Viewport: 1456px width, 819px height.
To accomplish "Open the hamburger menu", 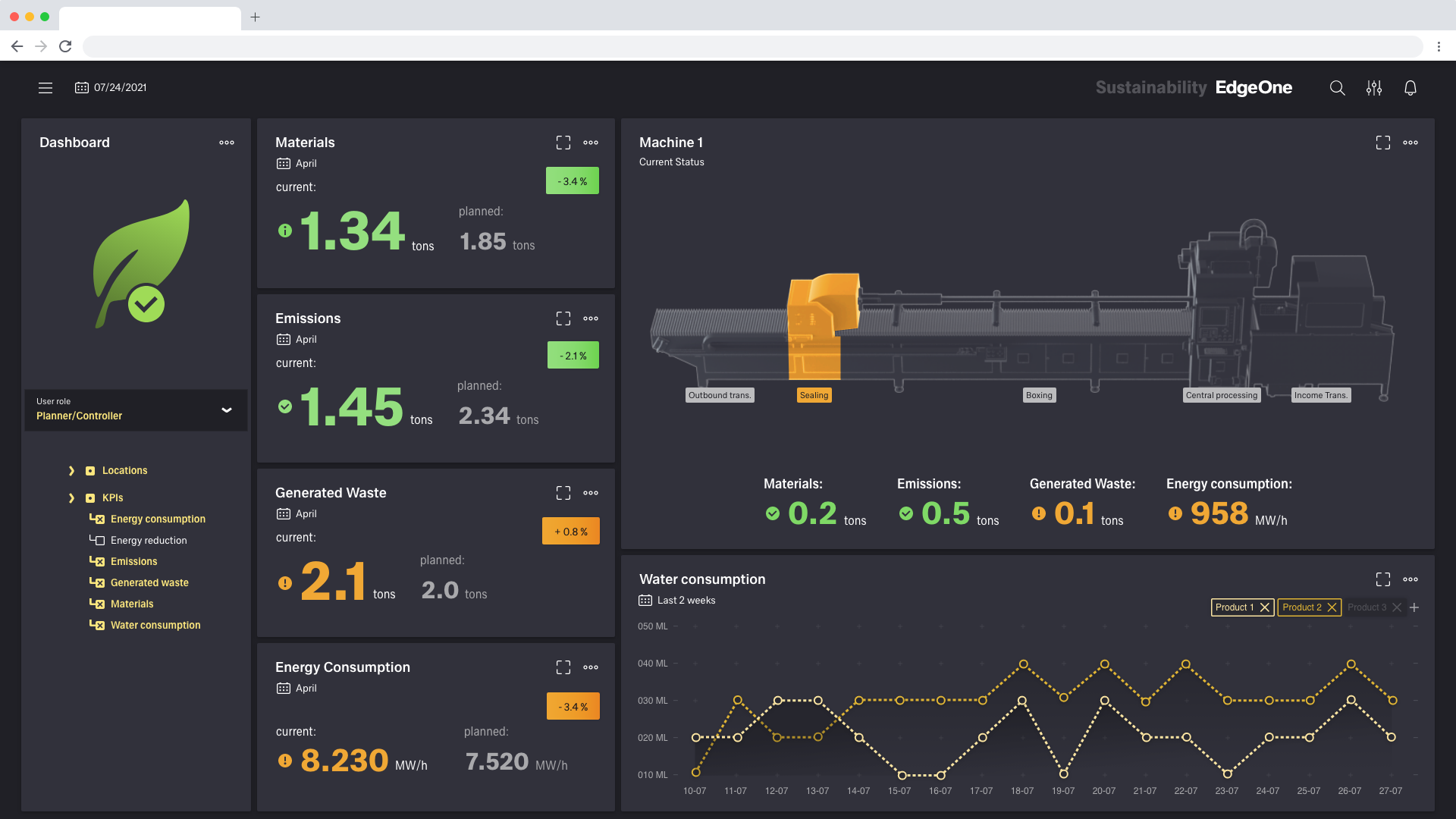I will coord(45,88).
